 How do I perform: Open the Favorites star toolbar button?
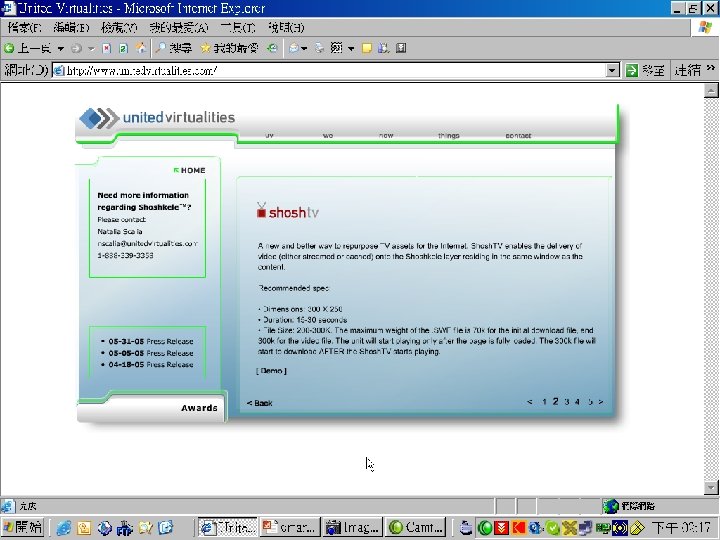(229, 48)
